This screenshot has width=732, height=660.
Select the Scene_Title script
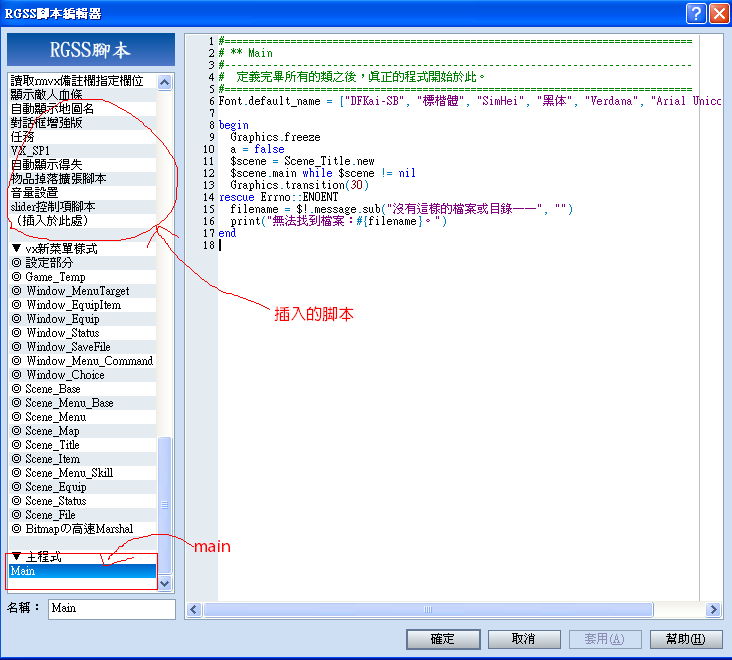(x=83, y=445)
